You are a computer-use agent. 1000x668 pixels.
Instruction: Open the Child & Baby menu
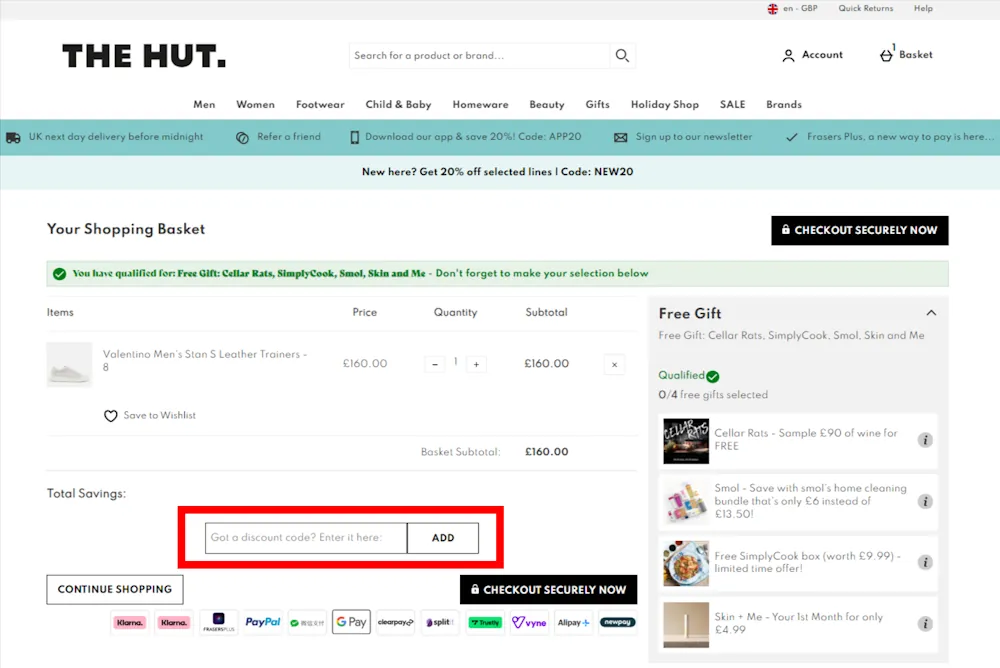click(x=398, y=105)
